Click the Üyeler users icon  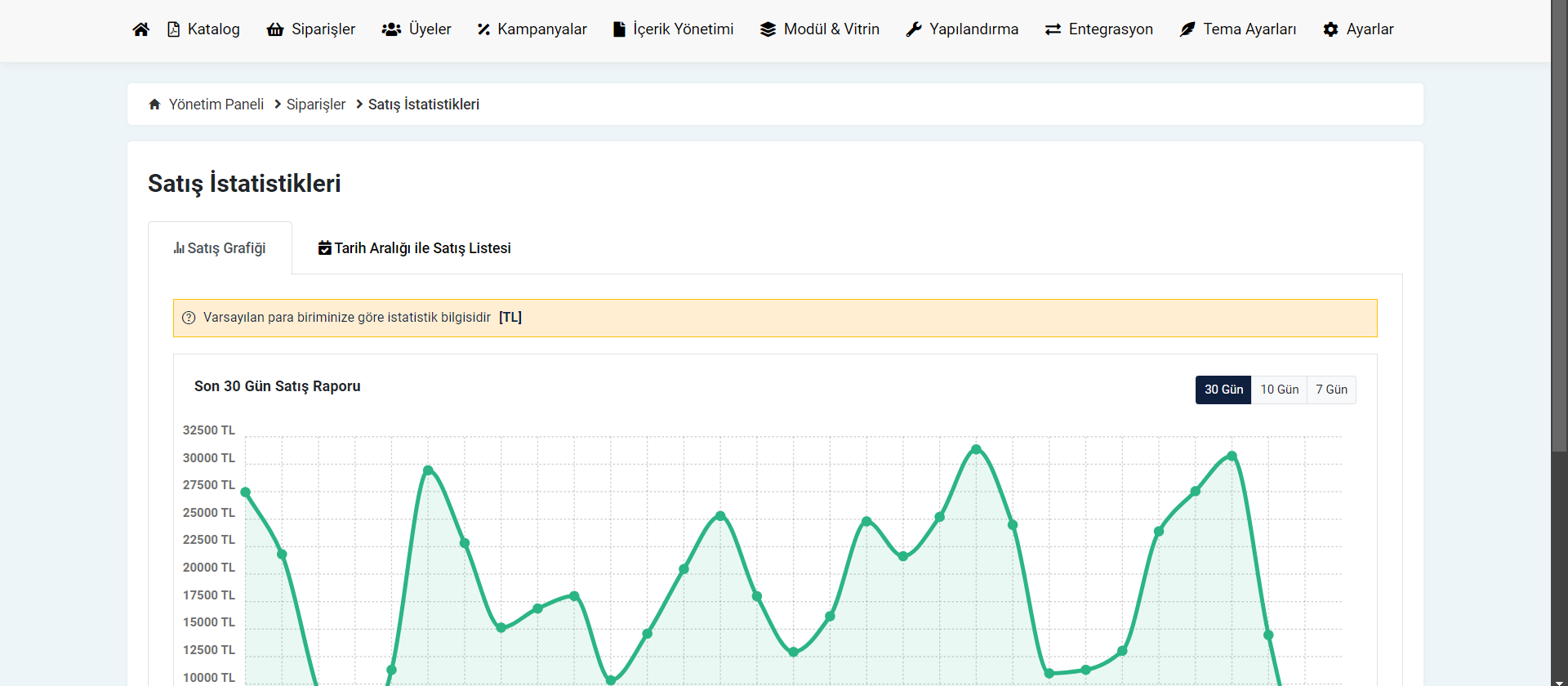tap(391, 29)
